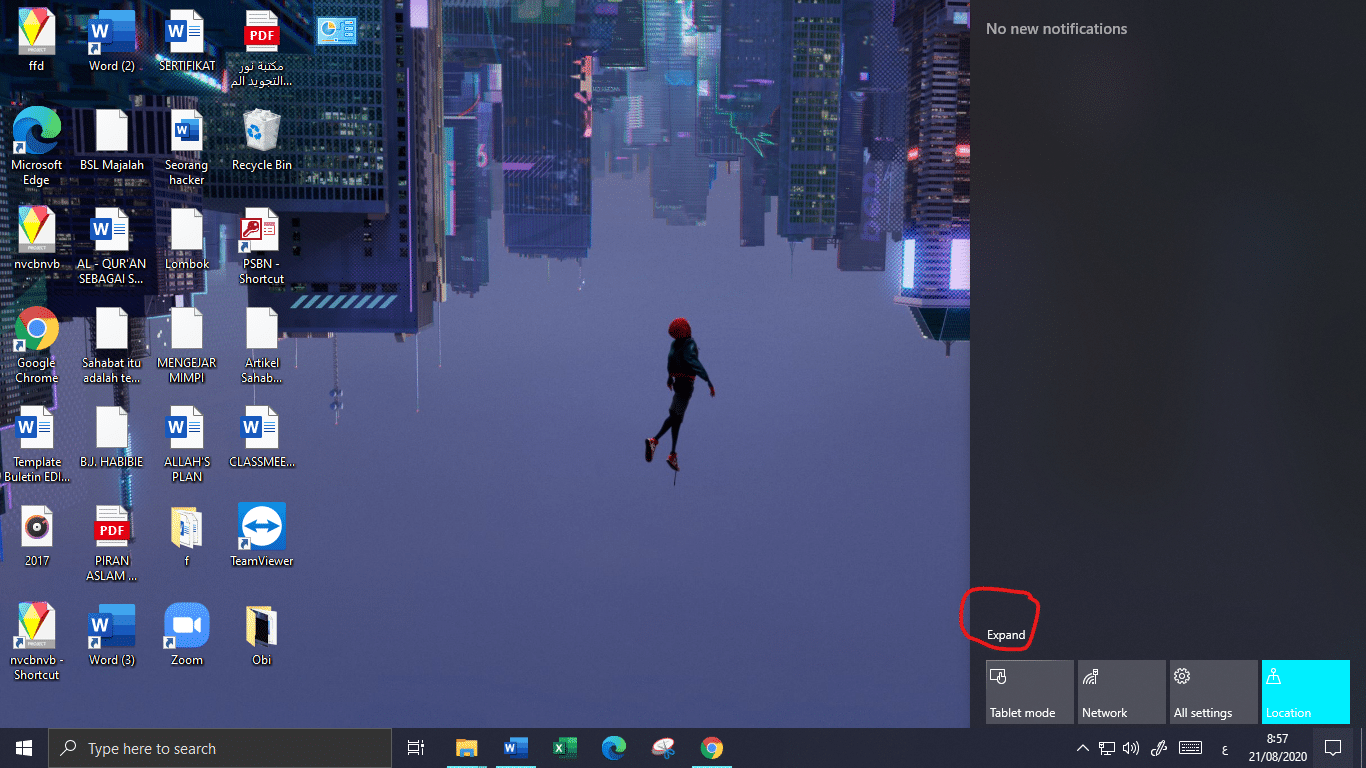Select the Zoom desktop shortcut
Screen dimensions: 1366x768
(x=186, y=635)
